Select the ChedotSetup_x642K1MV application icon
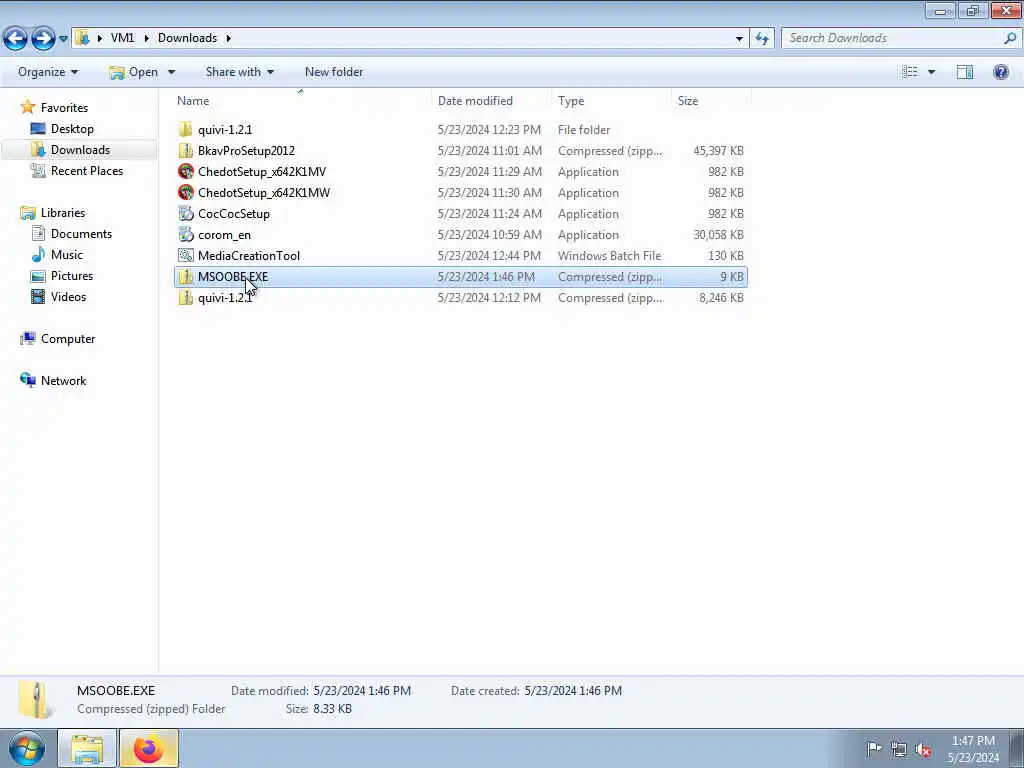Image resolution: width=1024 pixels, height=768 pixels. (185, 172)
